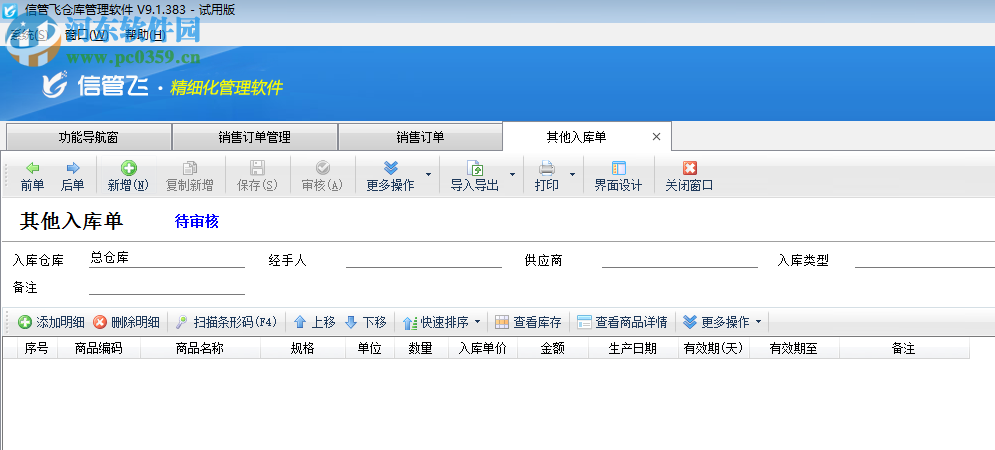Click 查看库存 to view inventory

pyautogui.click(x=529, y=322)
